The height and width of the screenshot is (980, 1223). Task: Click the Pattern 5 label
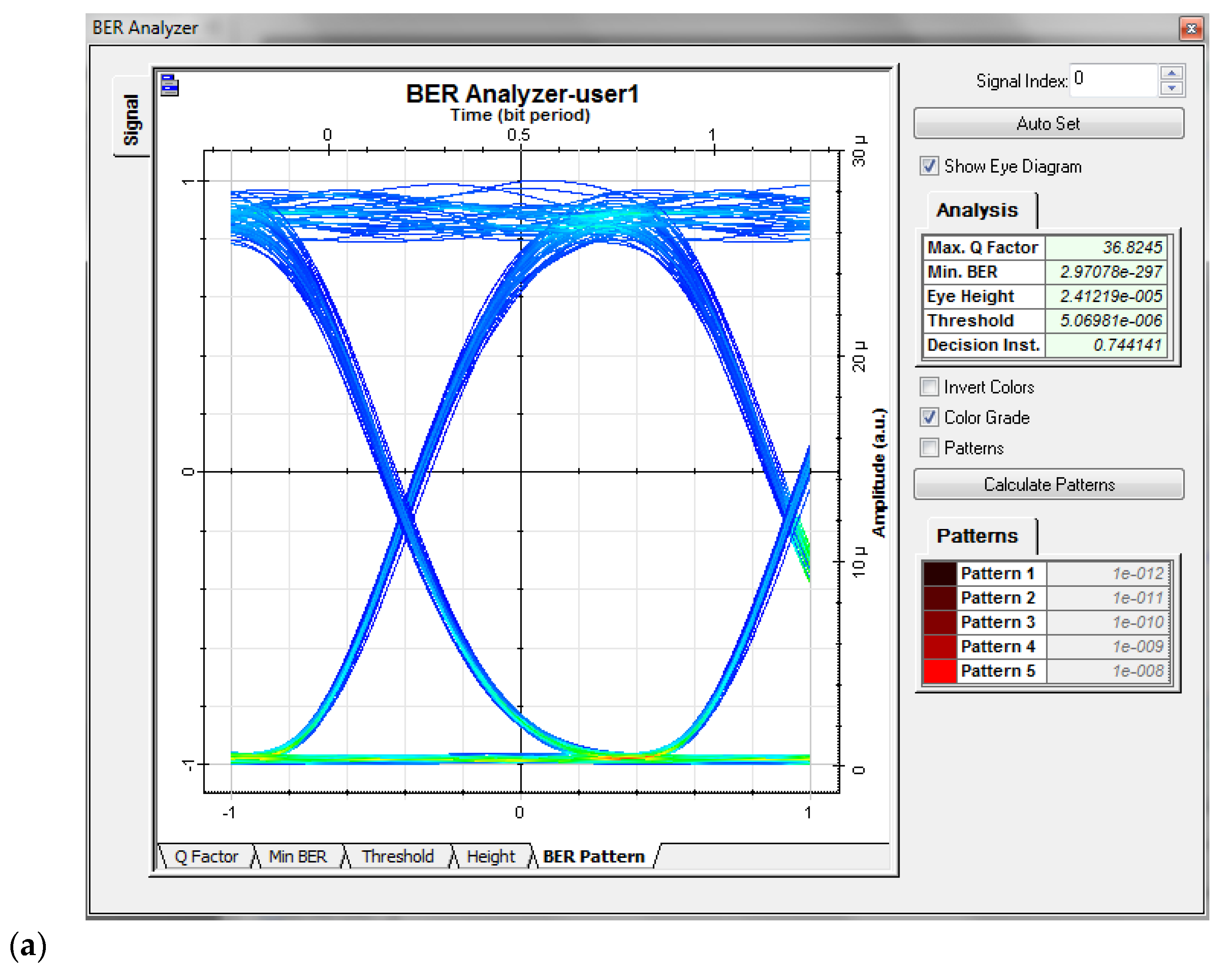[x=1001, y=671]
